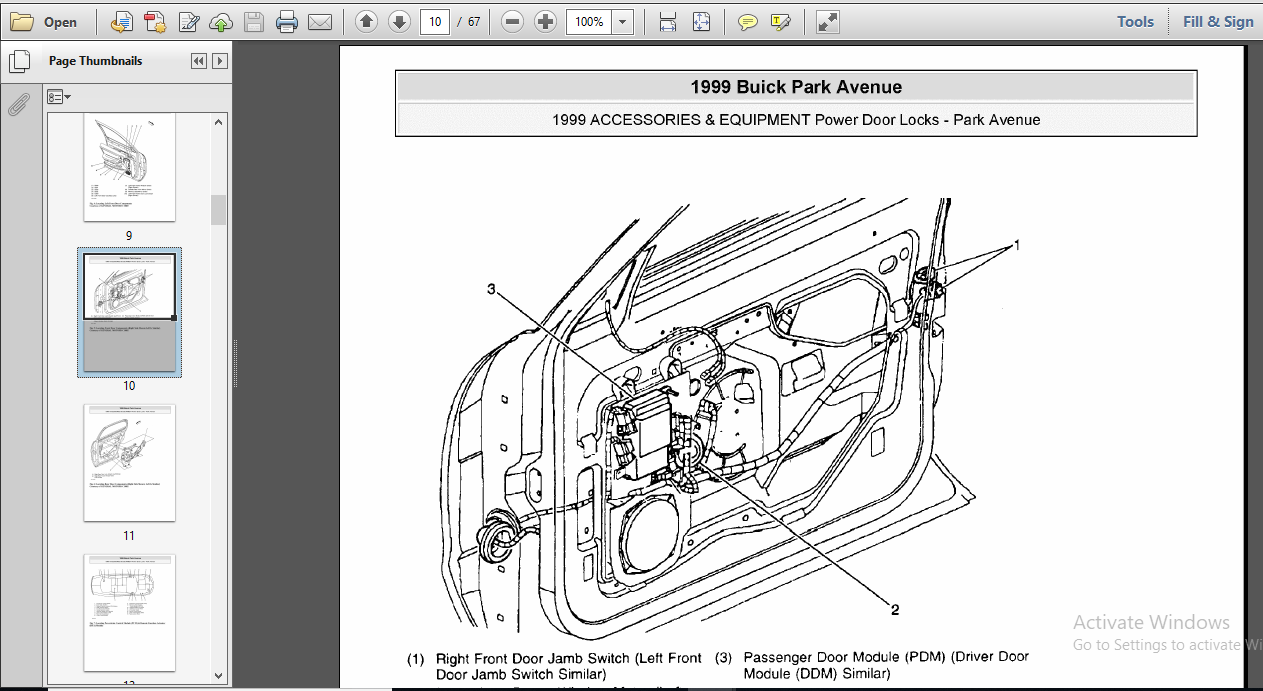The image size is (1263, 691).
Task: Open the Fill & Sign pane
Action: [x=1218, y=22]
